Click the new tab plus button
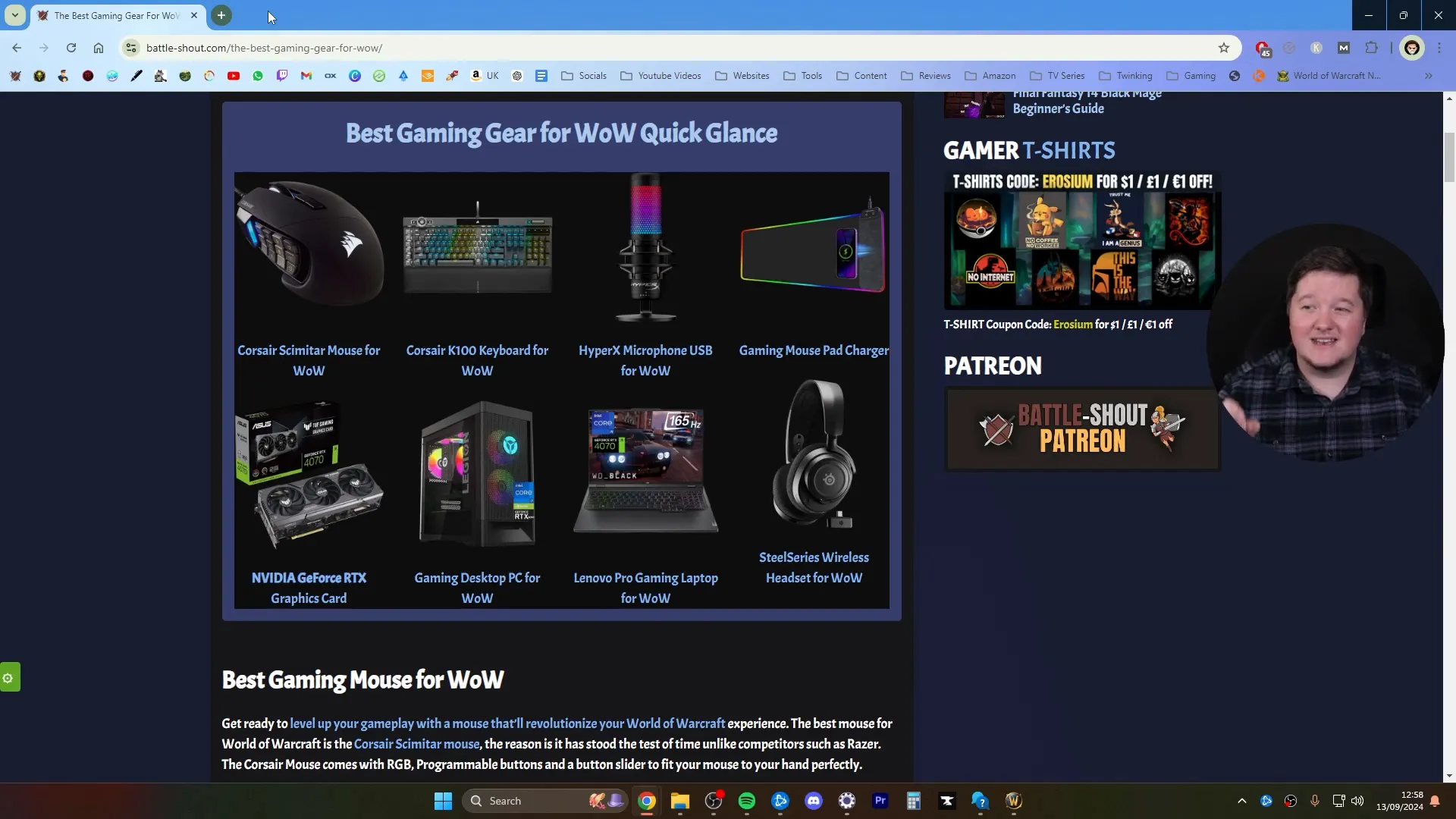Viewport: 1456px width, 819px height. point(219,15)
